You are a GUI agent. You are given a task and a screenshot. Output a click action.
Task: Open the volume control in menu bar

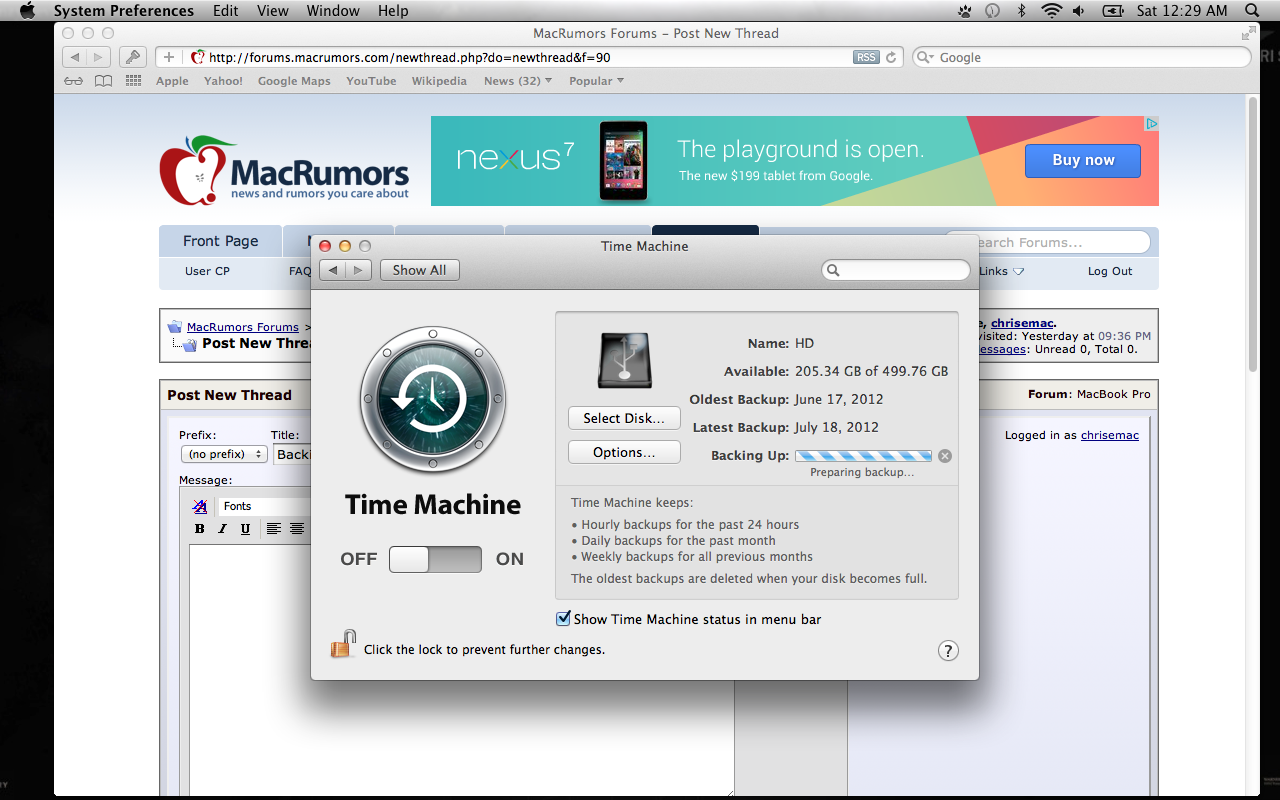[x=1080, y=11]
